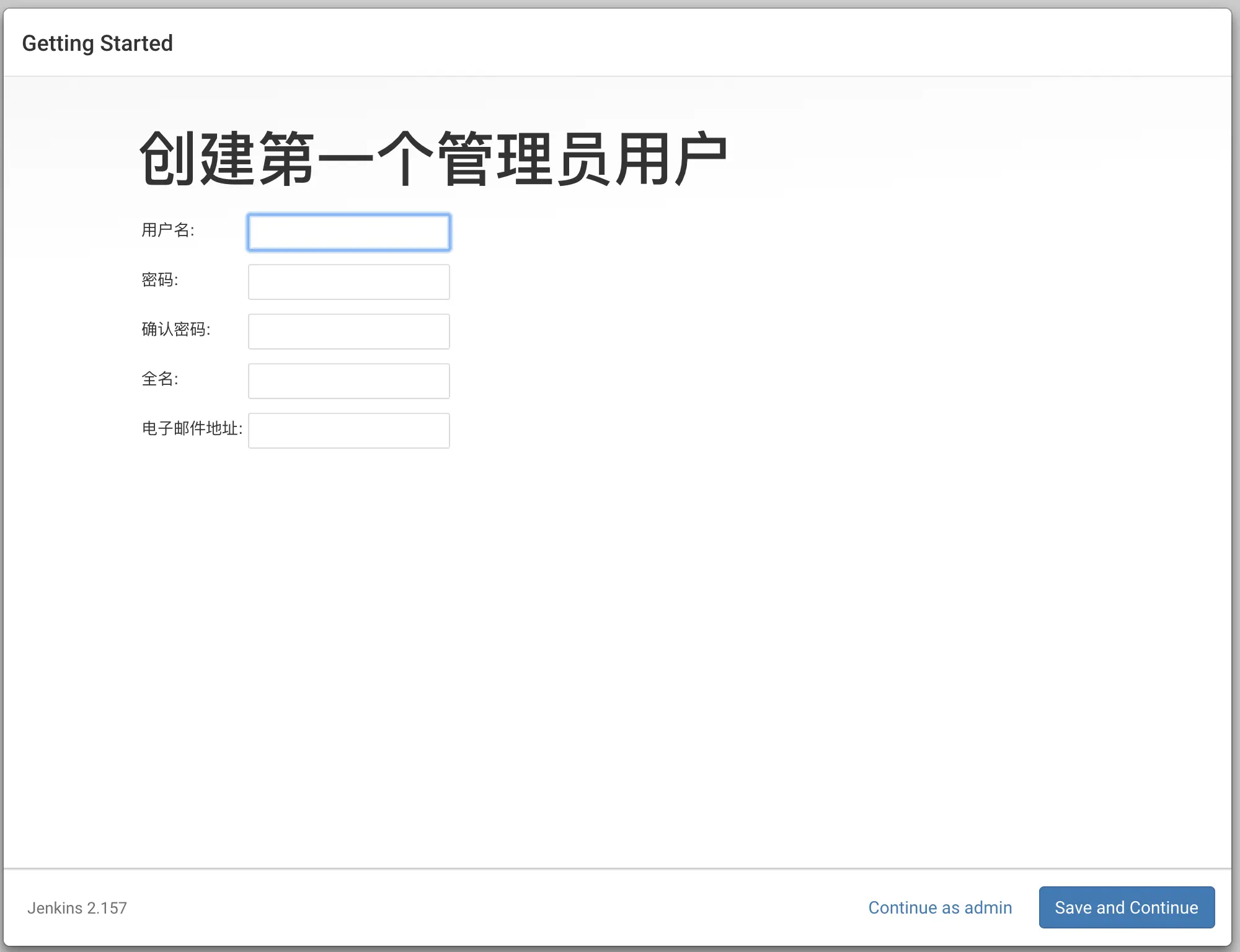Click the 密码: label text
The width and height of the screenshot is (1240, 952).
(159, 280)
